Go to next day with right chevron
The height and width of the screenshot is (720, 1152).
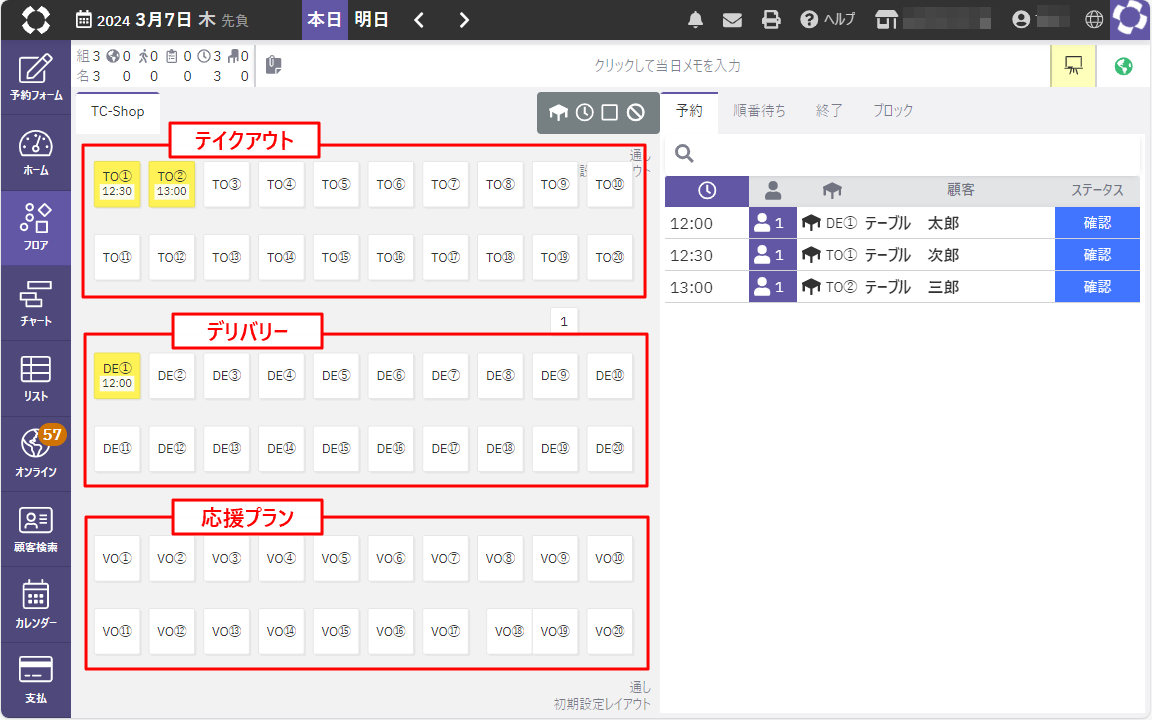click(x=464, y=20)
